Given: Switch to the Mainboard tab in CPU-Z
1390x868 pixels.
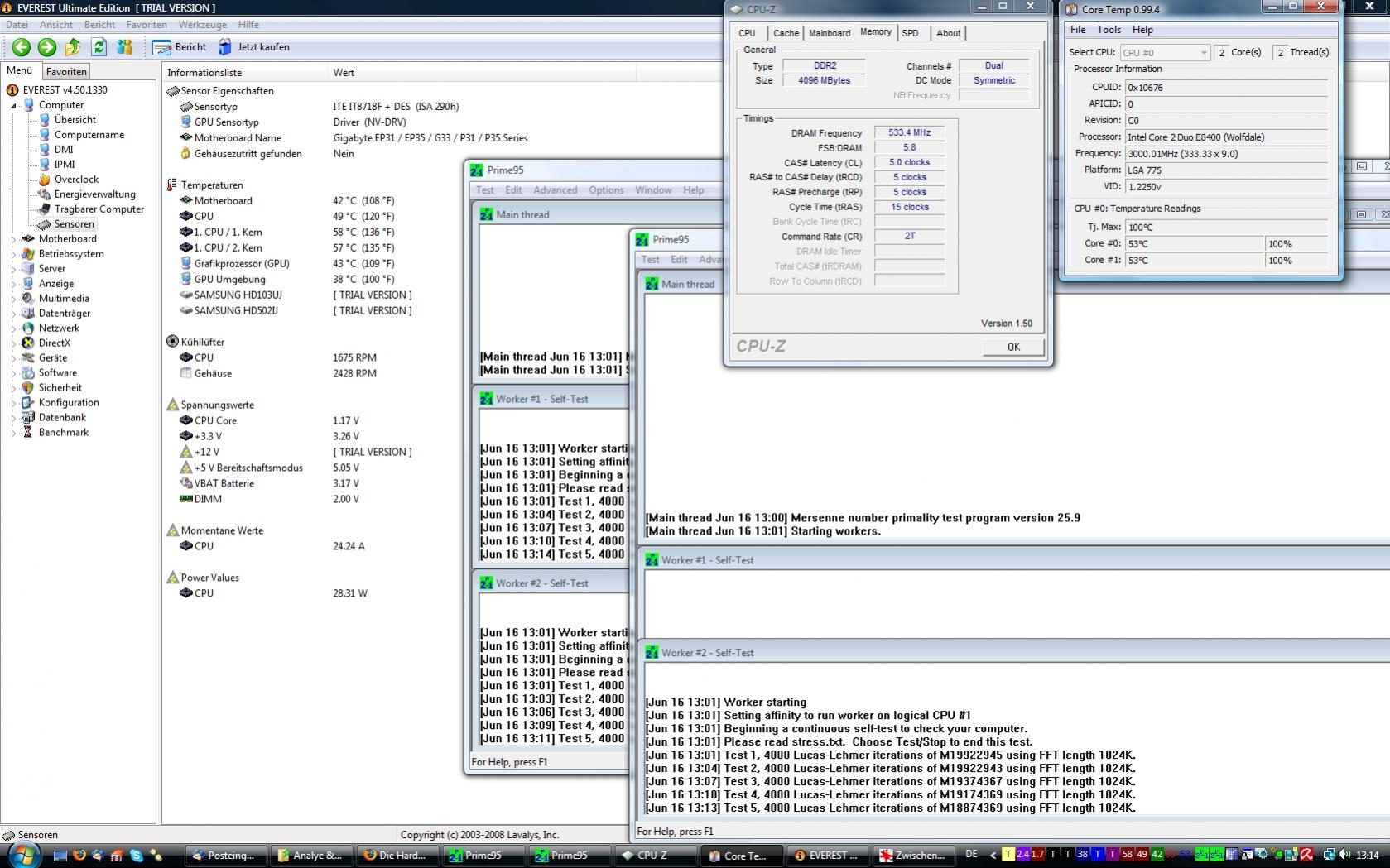Looking at the screenshot, I should pos(830,33).
